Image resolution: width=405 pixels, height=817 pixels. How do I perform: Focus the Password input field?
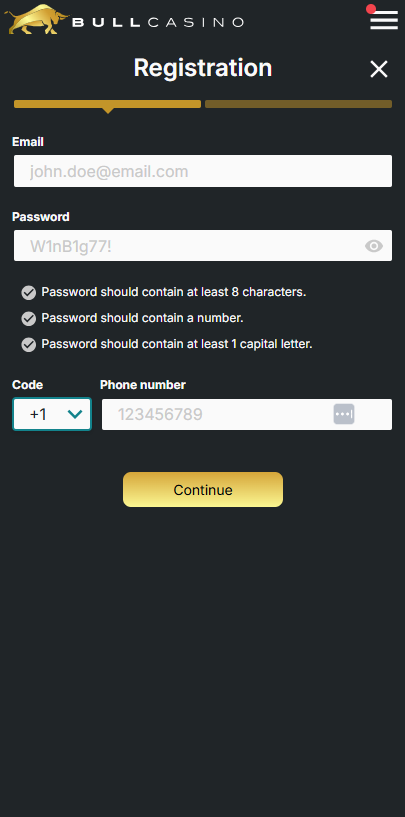[x=203, y=245]
